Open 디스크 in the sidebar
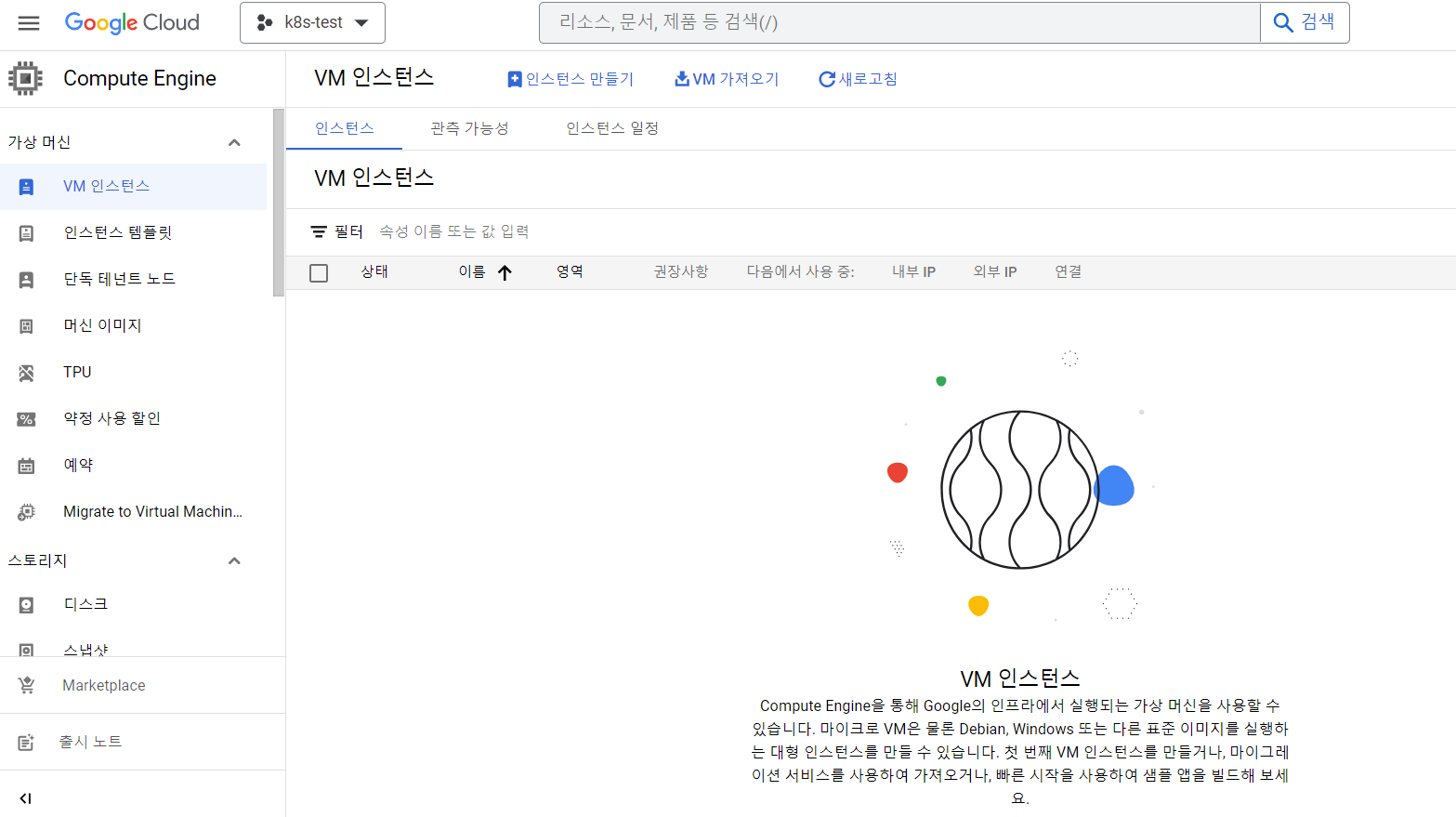Image resolution: width=1456 pixels, height=817 pixels. [134, 605]
